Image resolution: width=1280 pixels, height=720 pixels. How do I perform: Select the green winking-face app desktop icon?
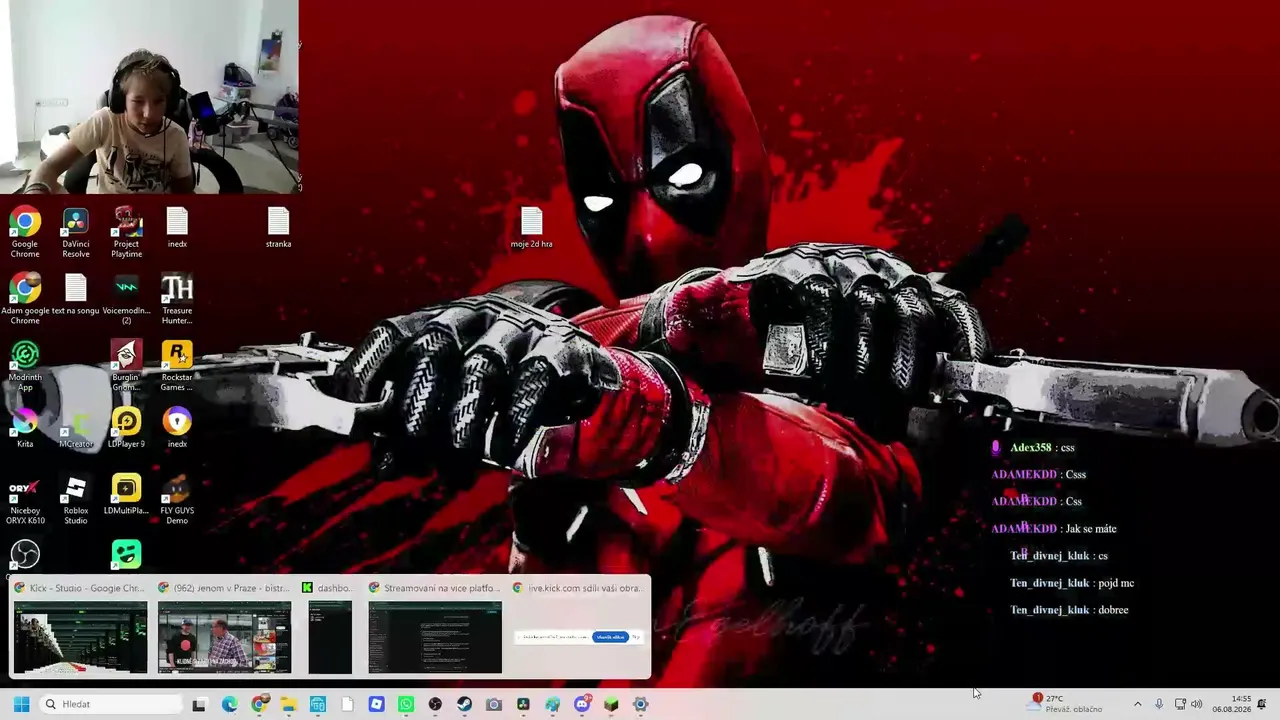[126, 554]
